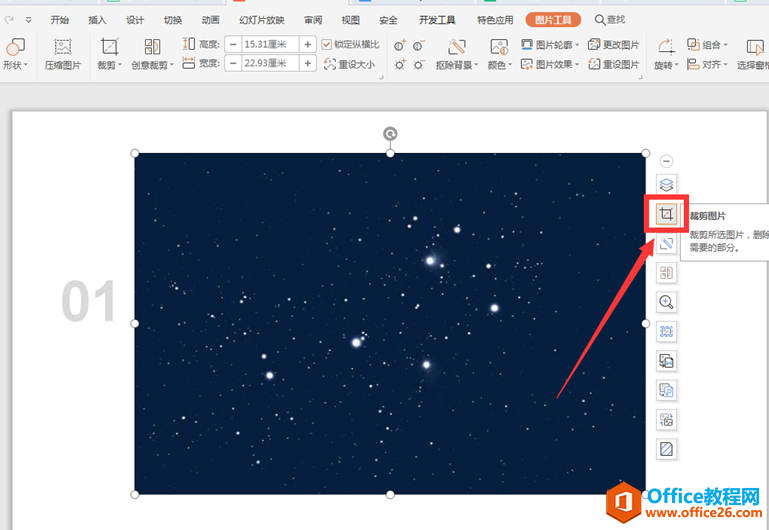Collapse the floating toolbar with the minus circle
The height and width of the screenshot is (530, 769).
[x=666, y=161]
